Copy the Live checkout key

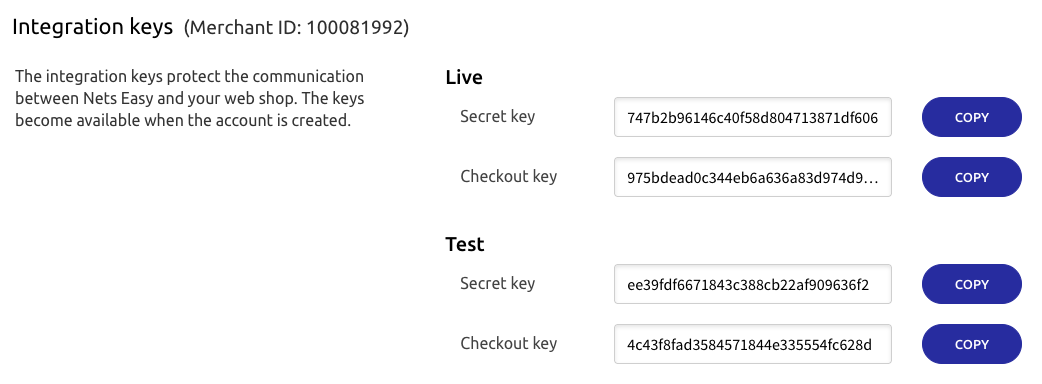[971, 177]
